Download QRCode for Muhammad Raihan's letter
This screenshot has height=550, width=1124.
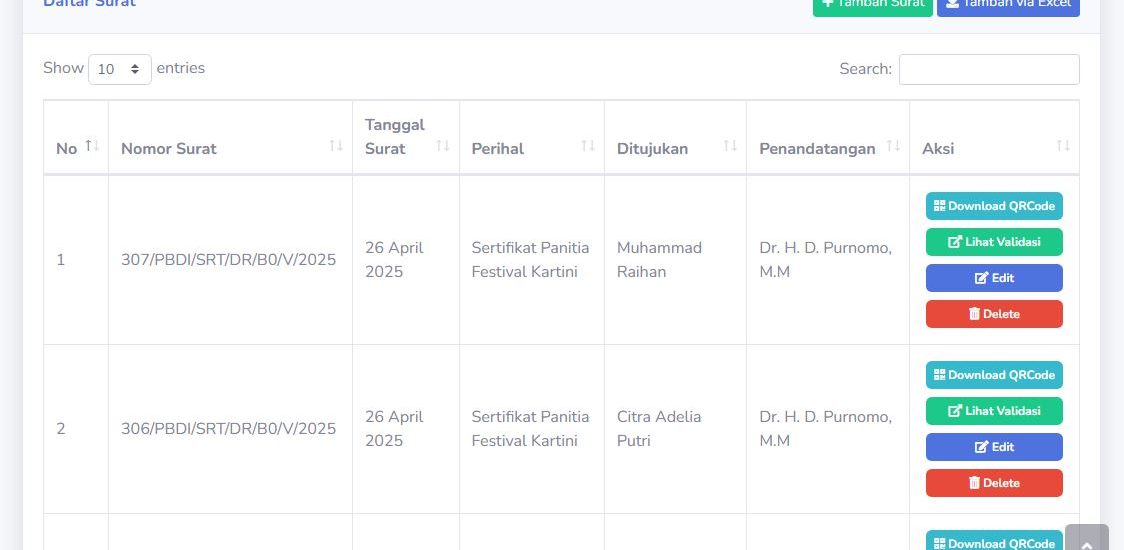pos(994,206)
